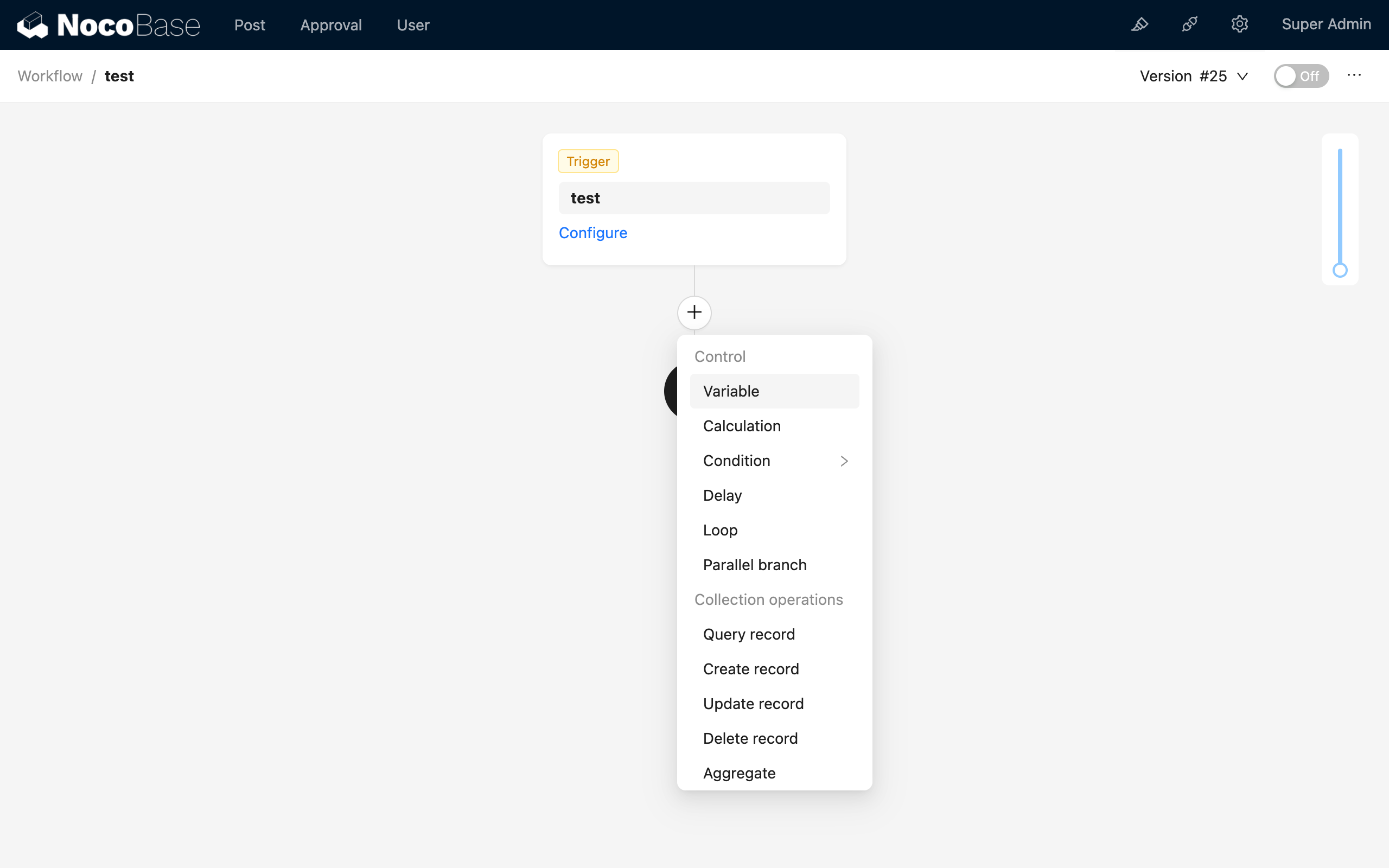
Task: Expand the Version #25 dropdown
Action: (1194, 76)
